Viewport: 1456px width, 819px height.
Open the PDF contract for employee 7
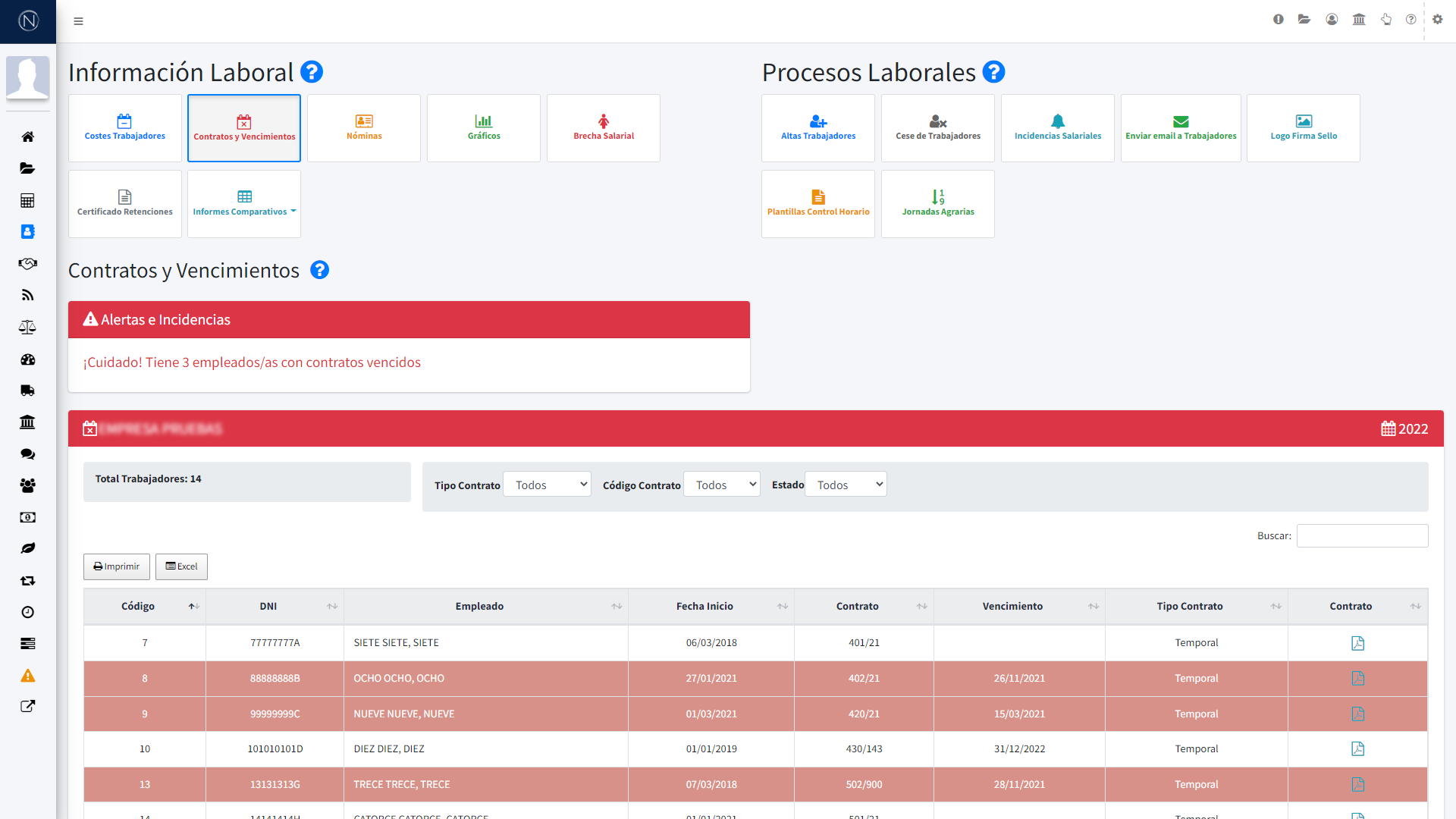(1357, 643)
